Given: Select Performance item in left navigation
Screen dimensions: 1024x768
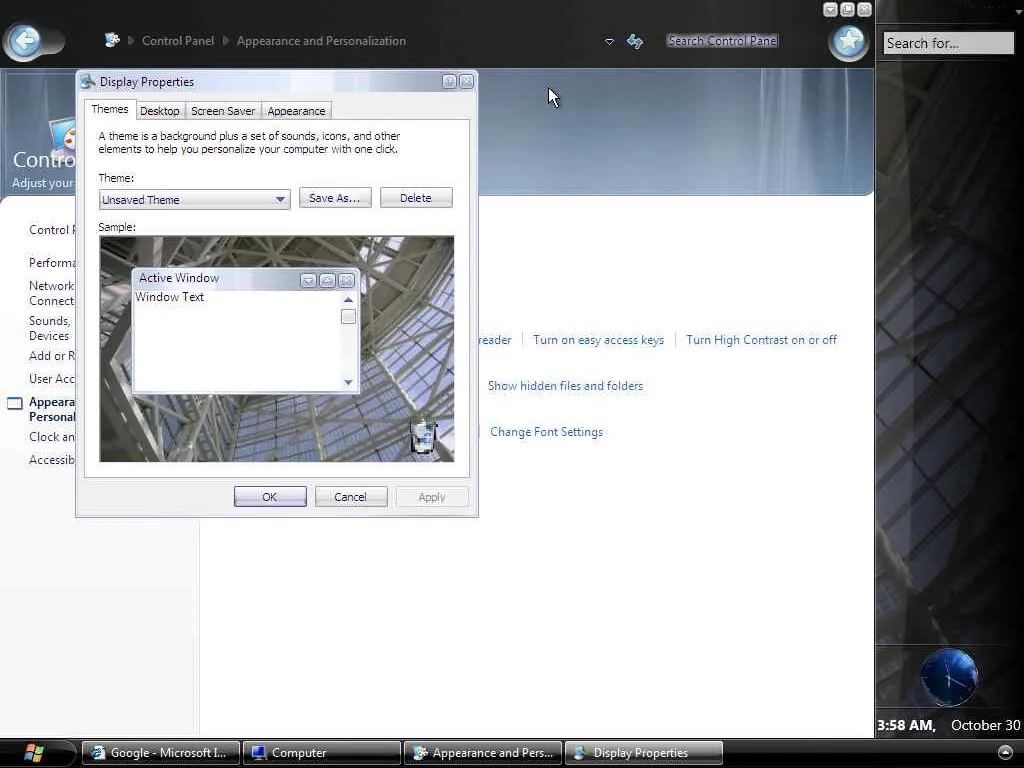Looking at the screenshot, I should point(52,263).
